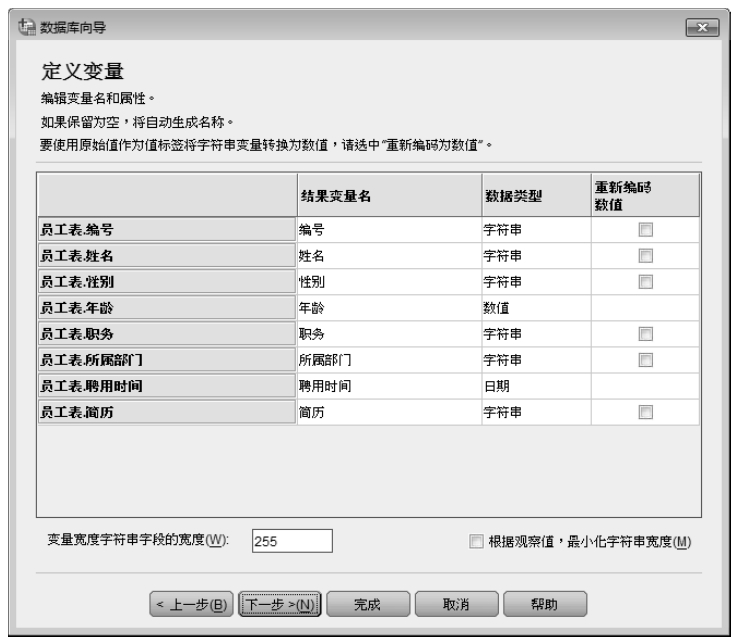This screenshot has height=640, width=734.
Task: Edit result variable name 年龄 cell
Action: coord(386,307)
